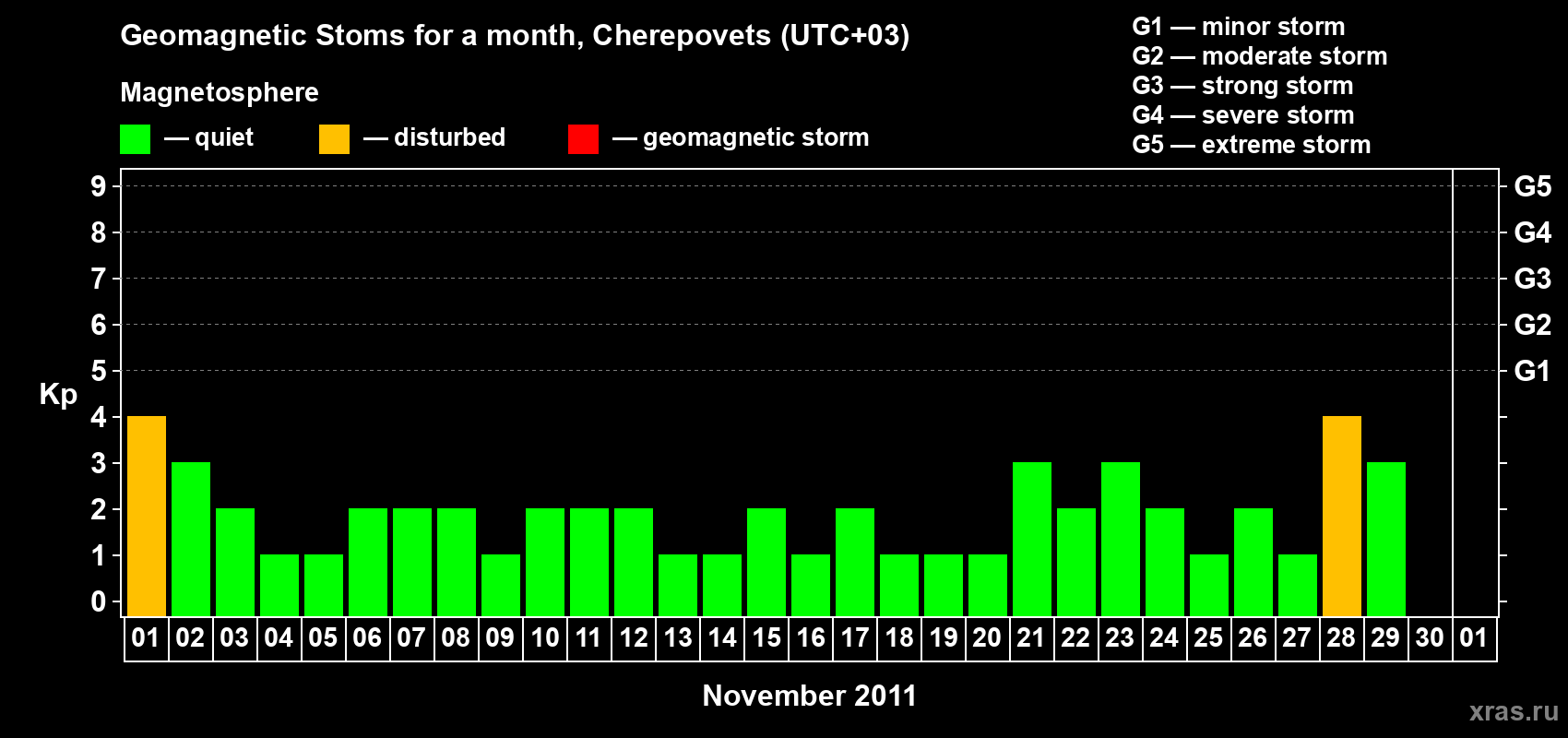This screenshot has height=738, width=1568.
Task: Click the green quiet legend swatch
Action: tap(135, 139)
